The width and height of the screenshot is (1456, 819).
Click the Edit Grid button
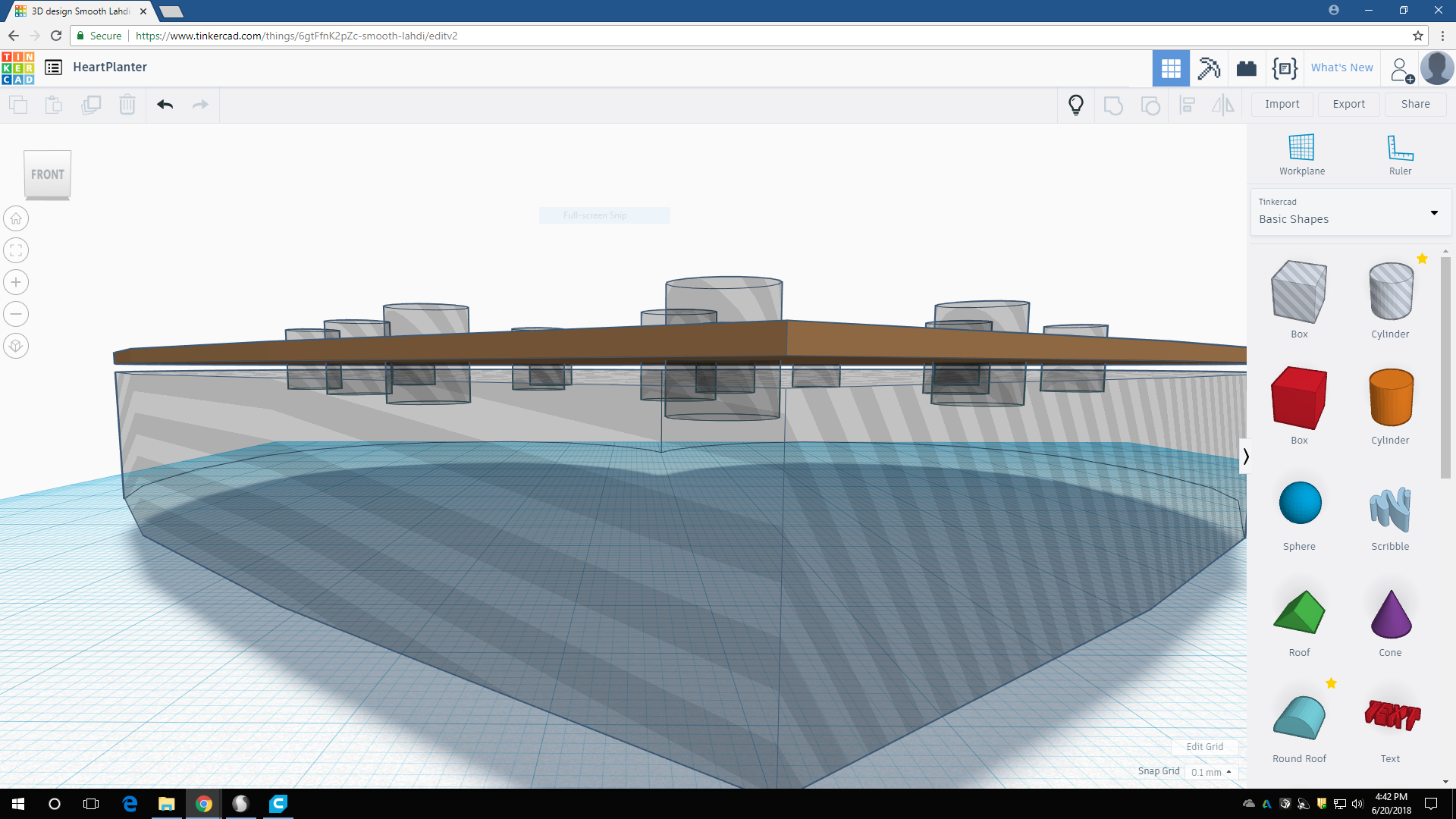point(1204,746)
